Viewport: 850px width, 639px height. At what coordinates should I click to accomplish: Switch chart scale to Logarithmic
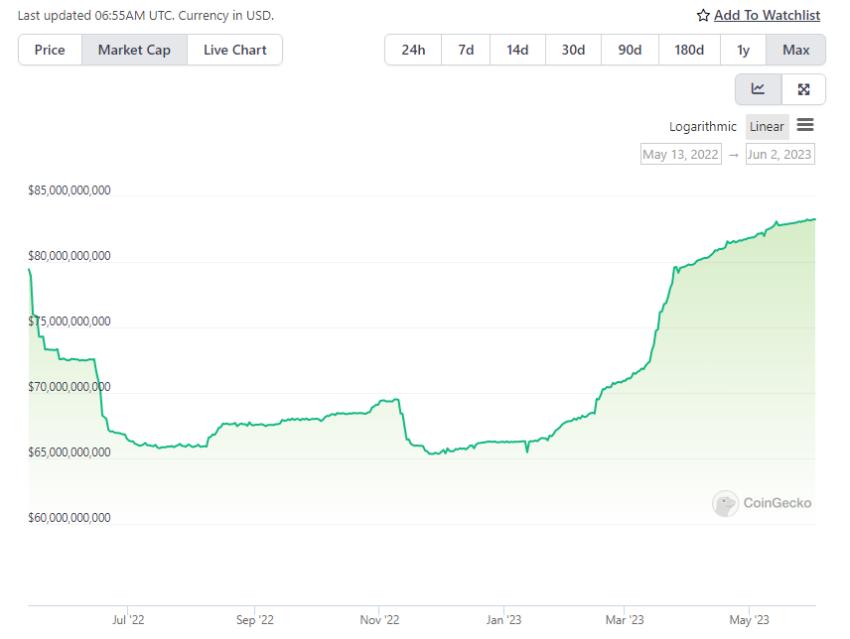(x=703, y=126)
